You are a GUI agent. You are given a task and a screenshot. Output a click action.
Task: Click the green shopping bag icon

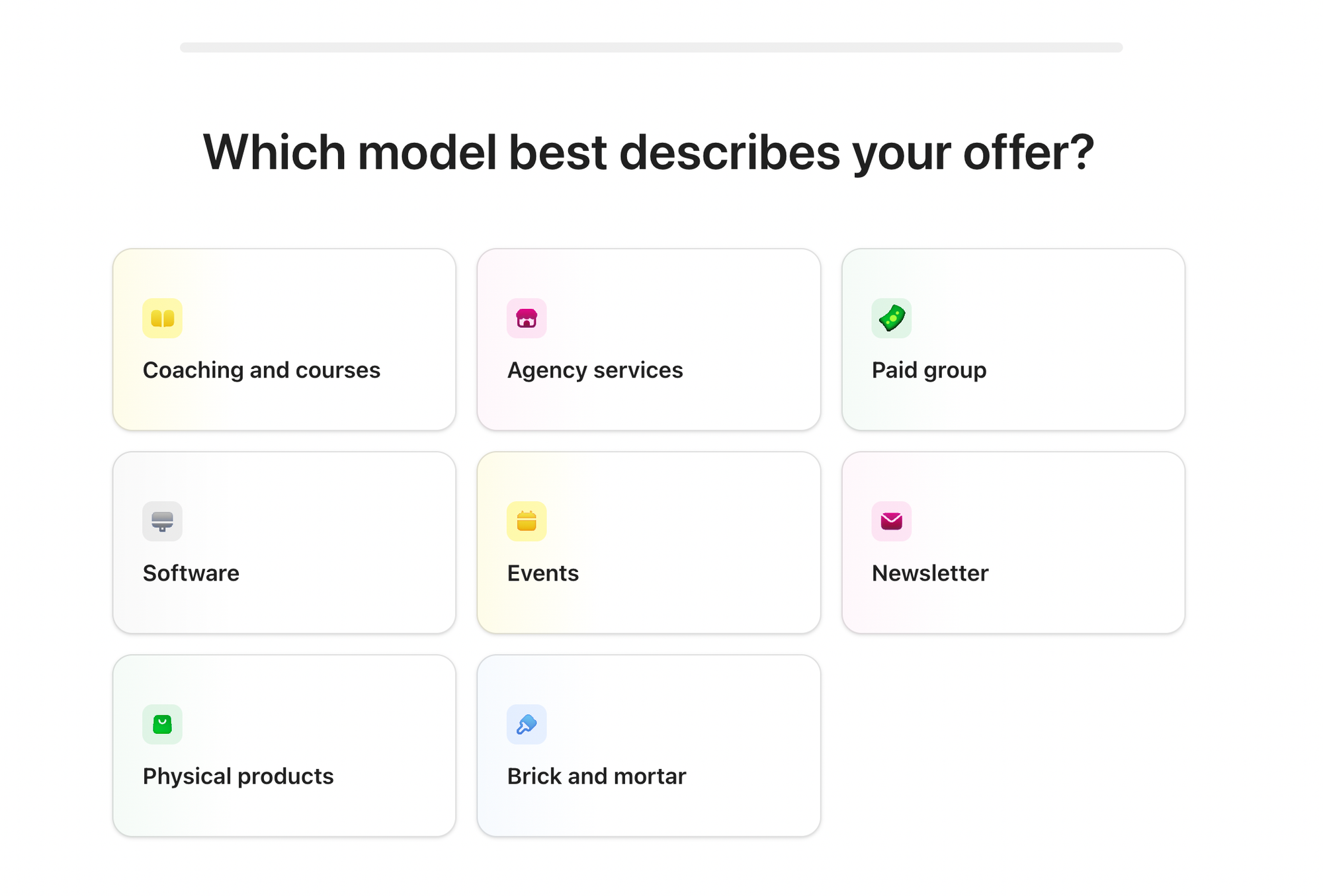coord(162,724)
